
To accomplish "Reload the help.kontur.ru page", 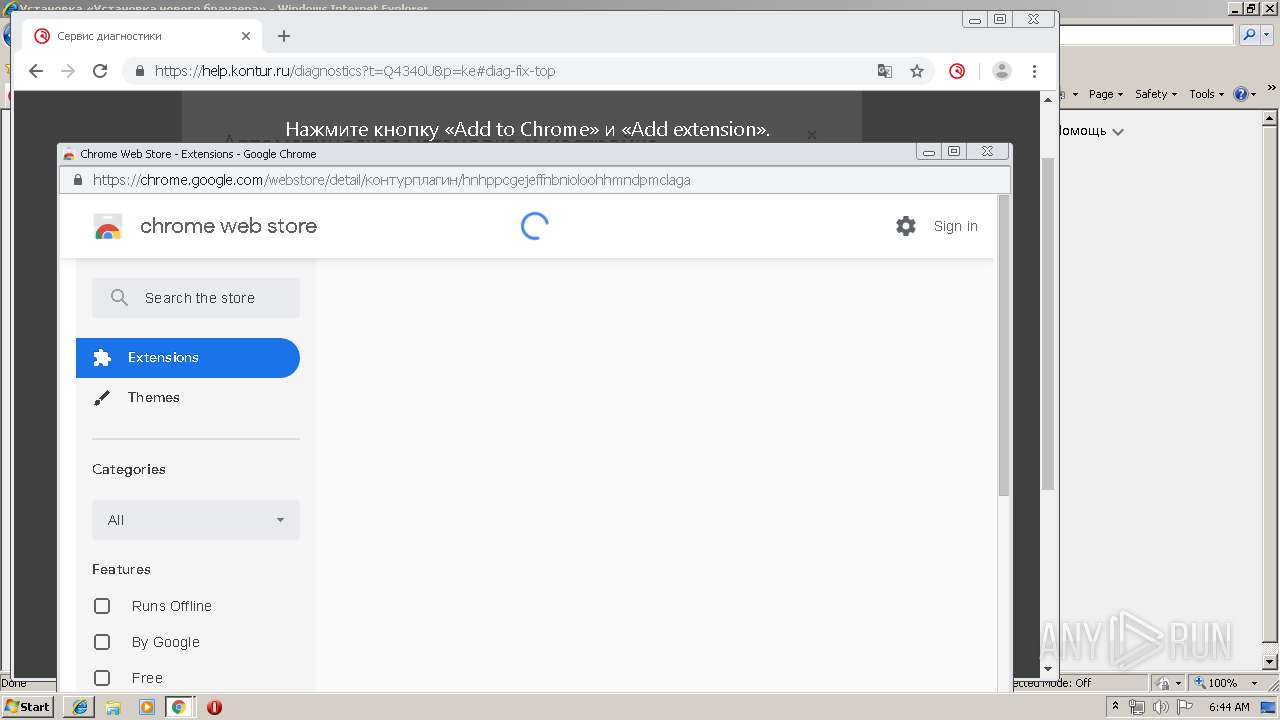I will click(x=100, y=71).
